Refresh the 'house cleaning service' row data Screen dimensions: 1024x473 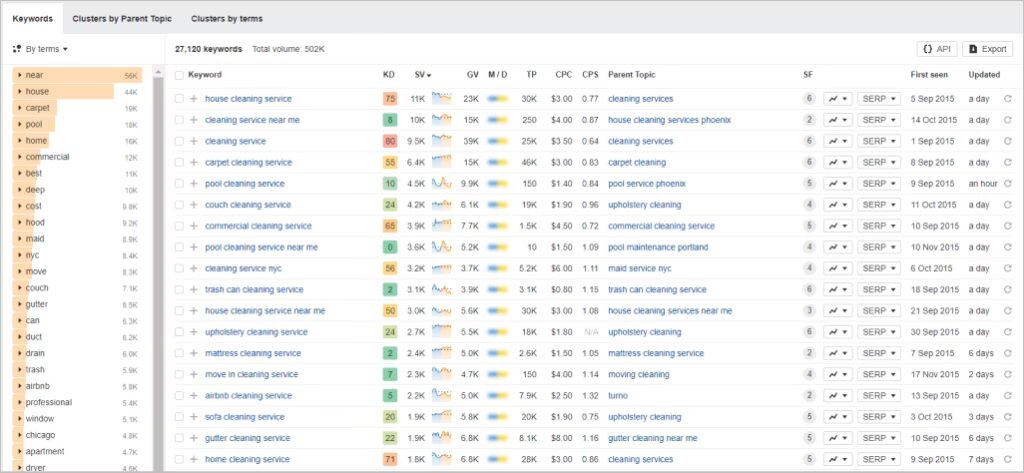point(1008,99)
